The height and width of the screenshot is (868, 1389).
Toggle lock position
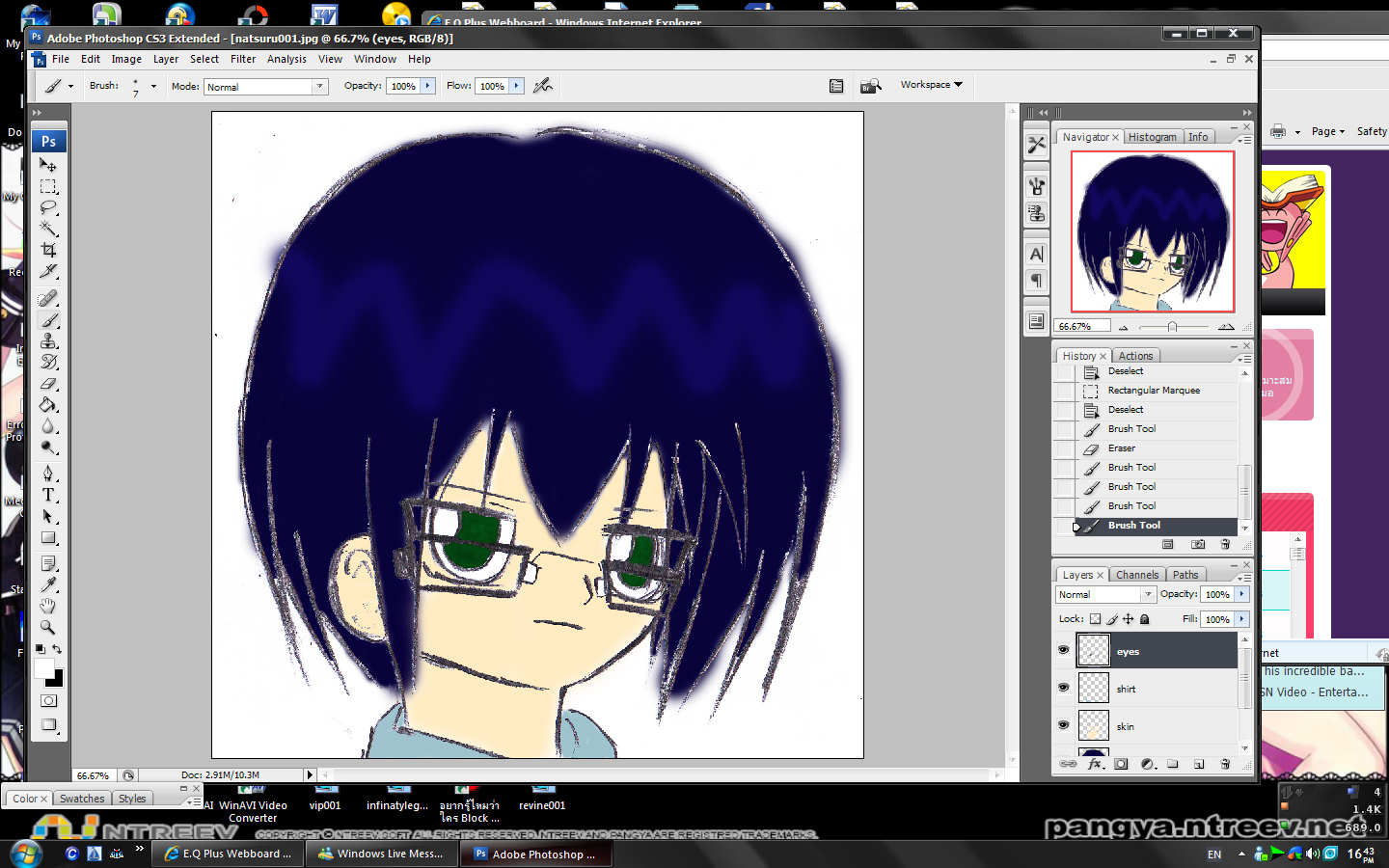pyautogui.click(x=1128, y=619)
